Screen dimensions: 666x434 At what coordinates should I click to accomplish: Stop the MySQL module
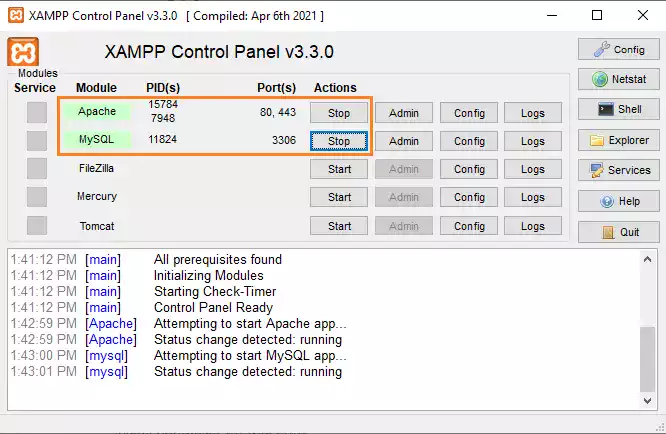tap(339, 141)
